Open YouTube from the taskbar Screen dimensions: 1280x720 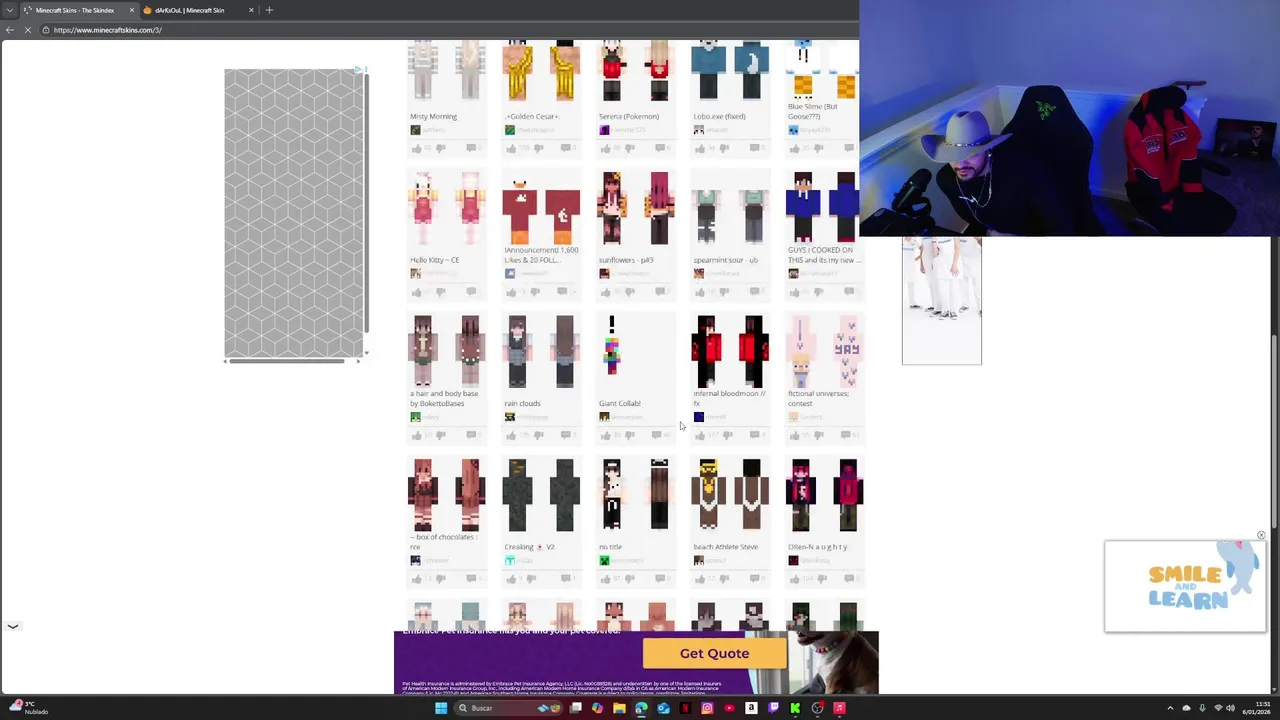point(729,708)
